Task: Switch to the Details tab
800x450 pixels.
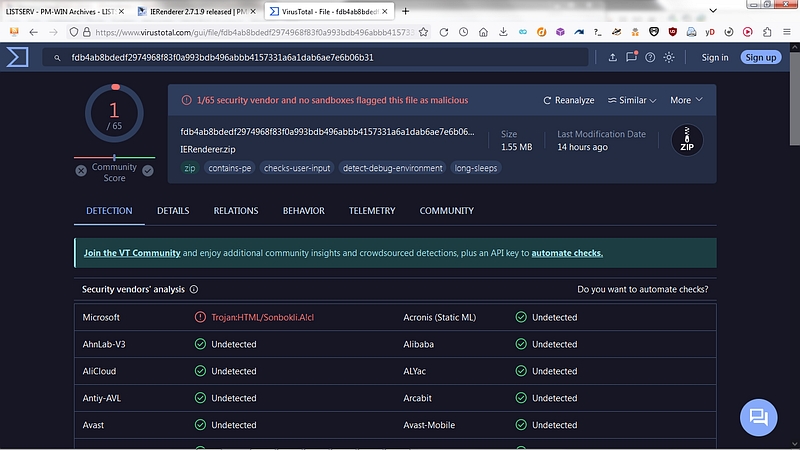Action: 173,211
